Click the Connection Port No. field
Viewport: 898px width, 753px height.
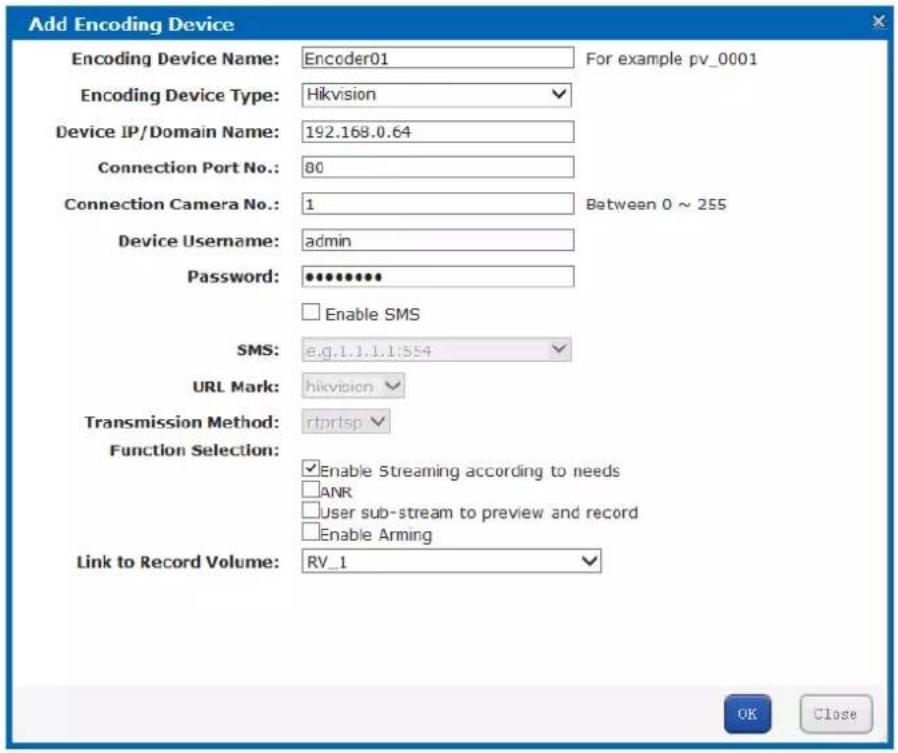click(438, 167)
